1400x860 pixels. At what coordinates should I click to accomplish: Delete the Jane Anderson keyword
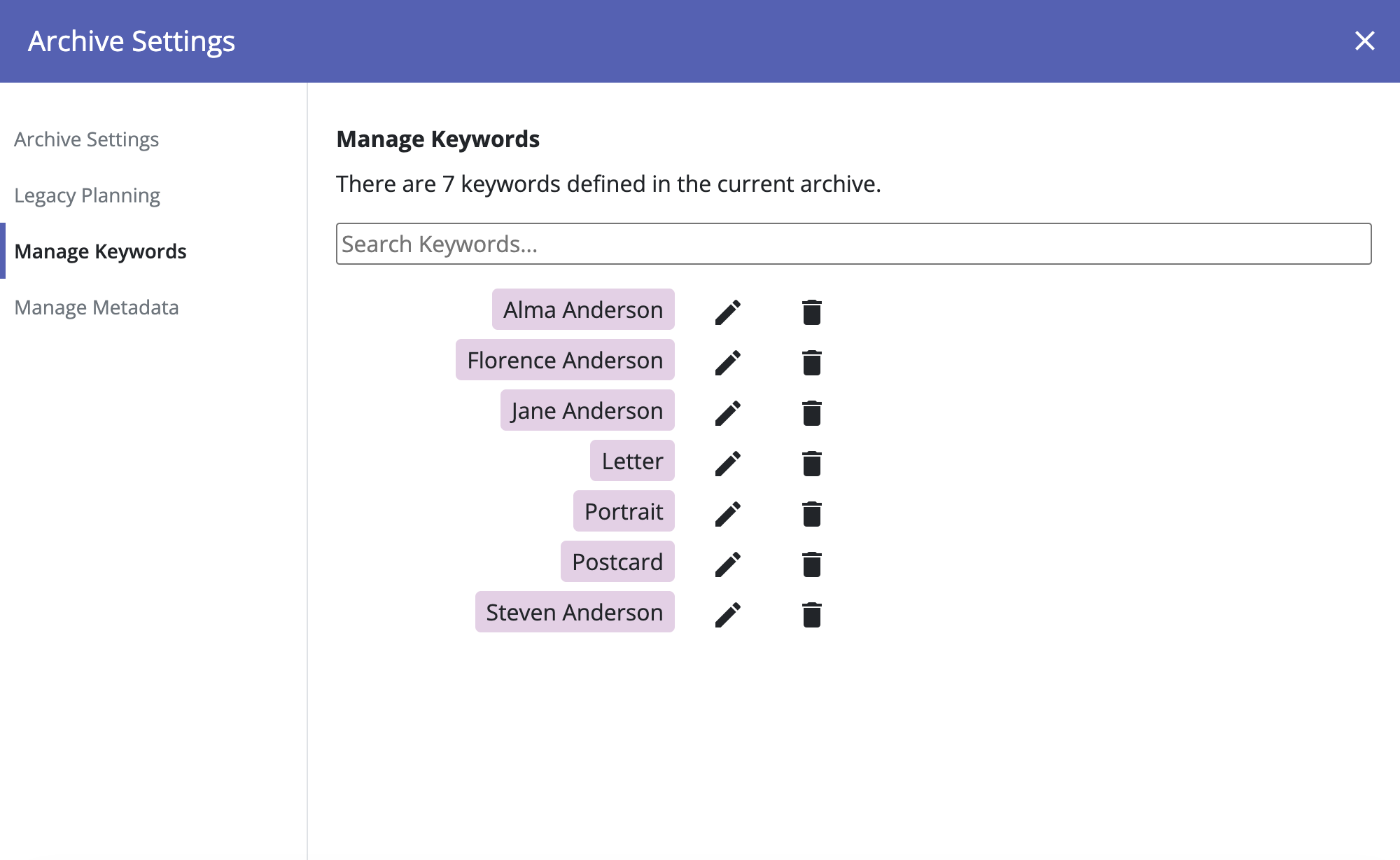point(811,413)
